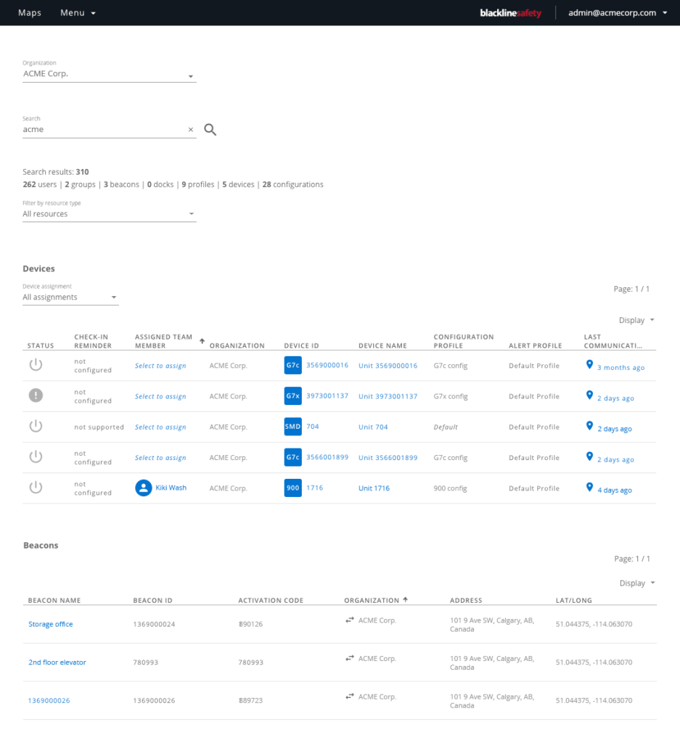Click location pin beside 4 days ago
This screenshot has height=743, width=680.
click(589, 487)
